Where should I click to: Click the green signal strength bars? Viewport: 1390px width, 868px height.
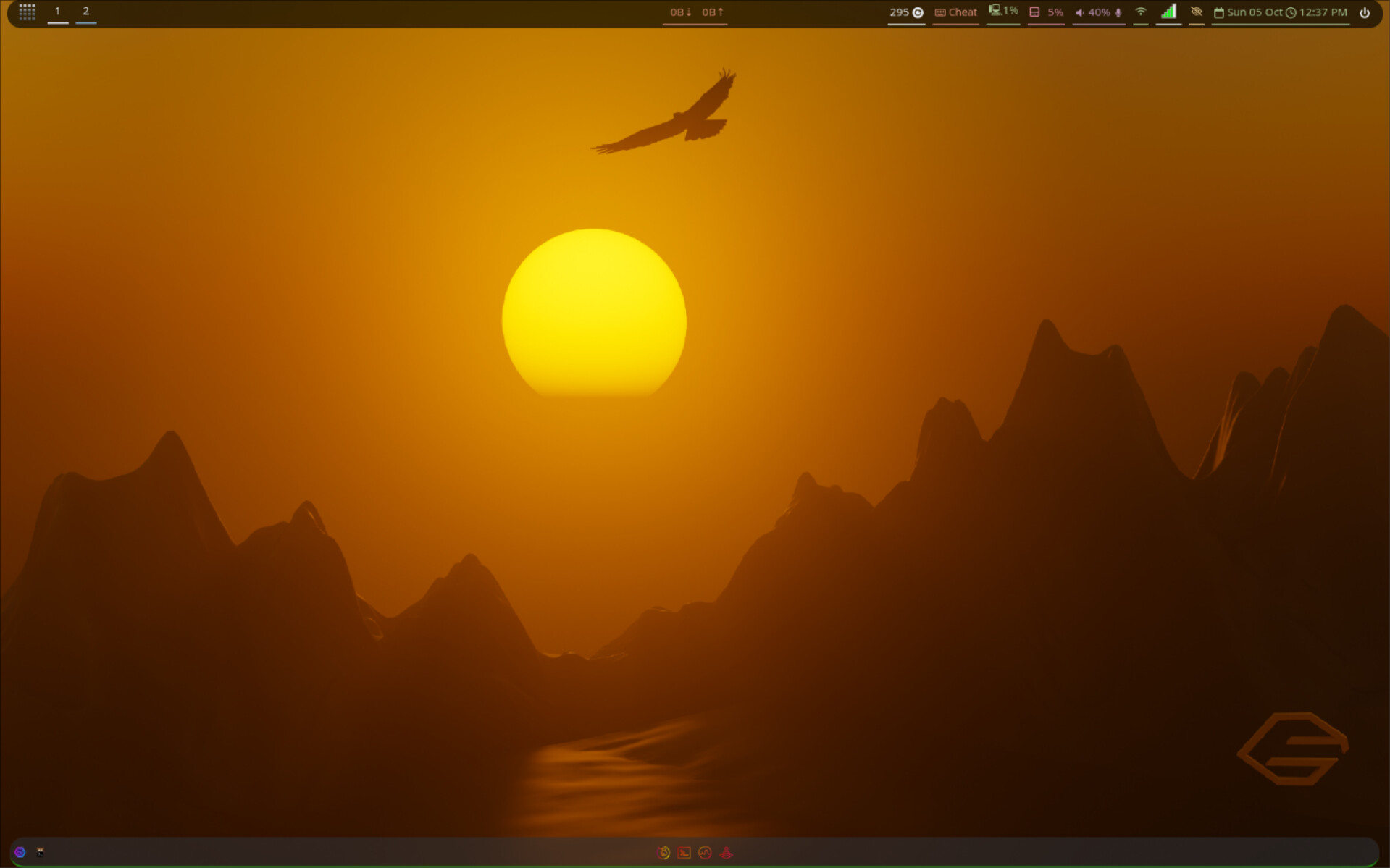tap(1168, 12)
